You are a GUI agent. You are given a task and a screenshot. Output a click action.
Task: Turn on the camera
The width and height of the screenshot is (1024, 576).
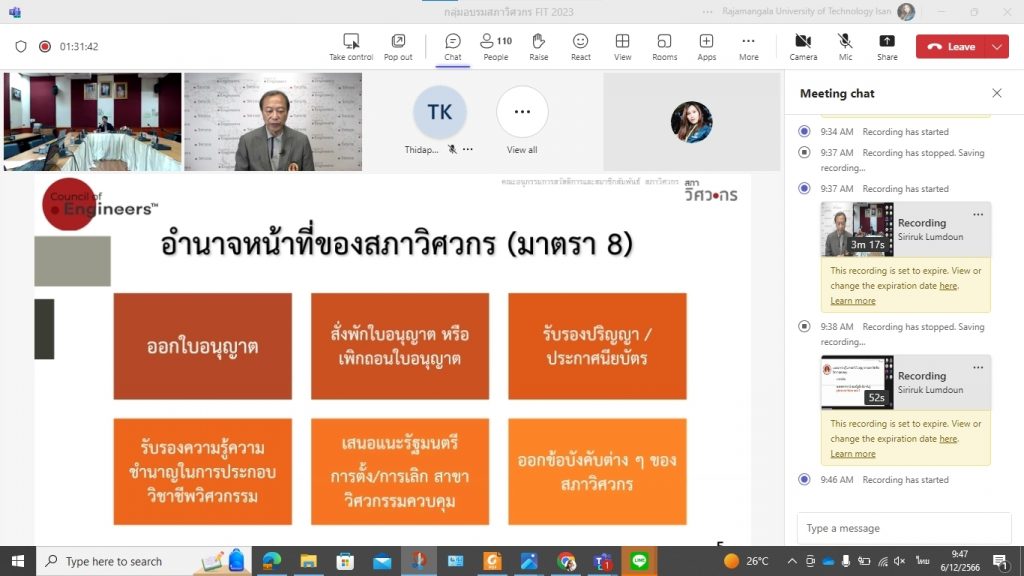(803, 46)
